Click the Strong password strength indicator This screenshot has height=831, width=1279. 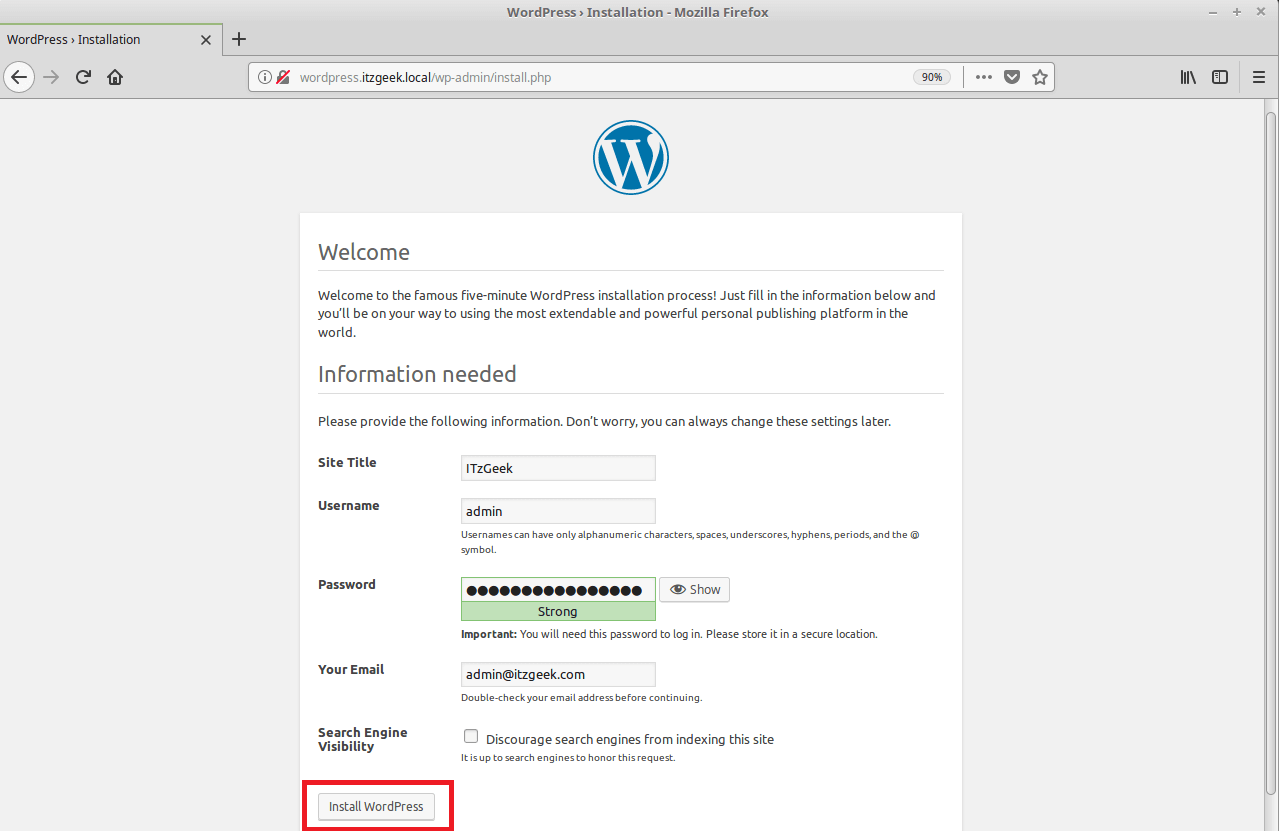click(558, 612)
